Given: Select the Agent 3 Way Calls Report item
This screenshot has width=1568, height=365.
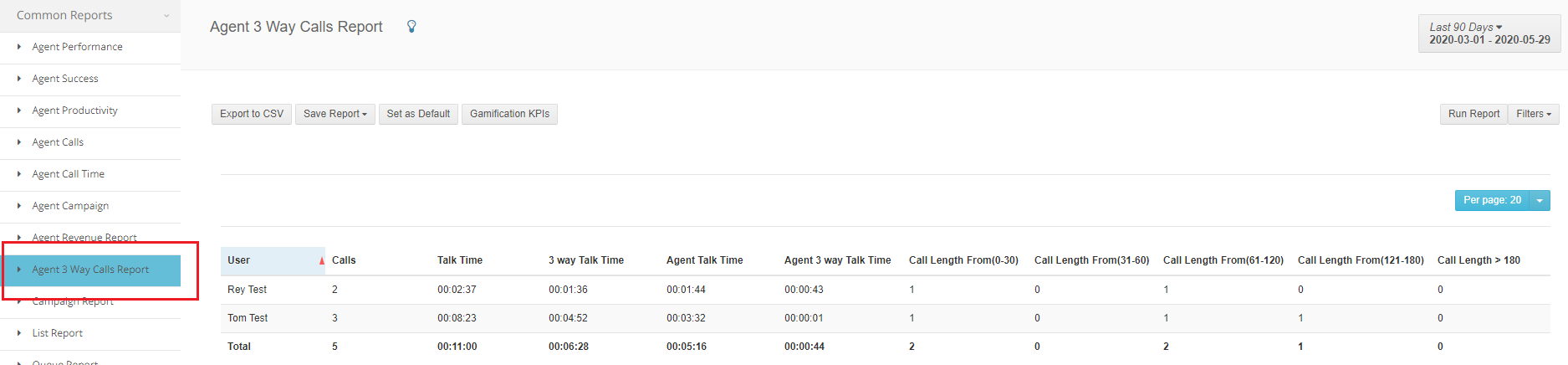Looking at the screenshot, I should pyautogui.click(x=90, y=270).
